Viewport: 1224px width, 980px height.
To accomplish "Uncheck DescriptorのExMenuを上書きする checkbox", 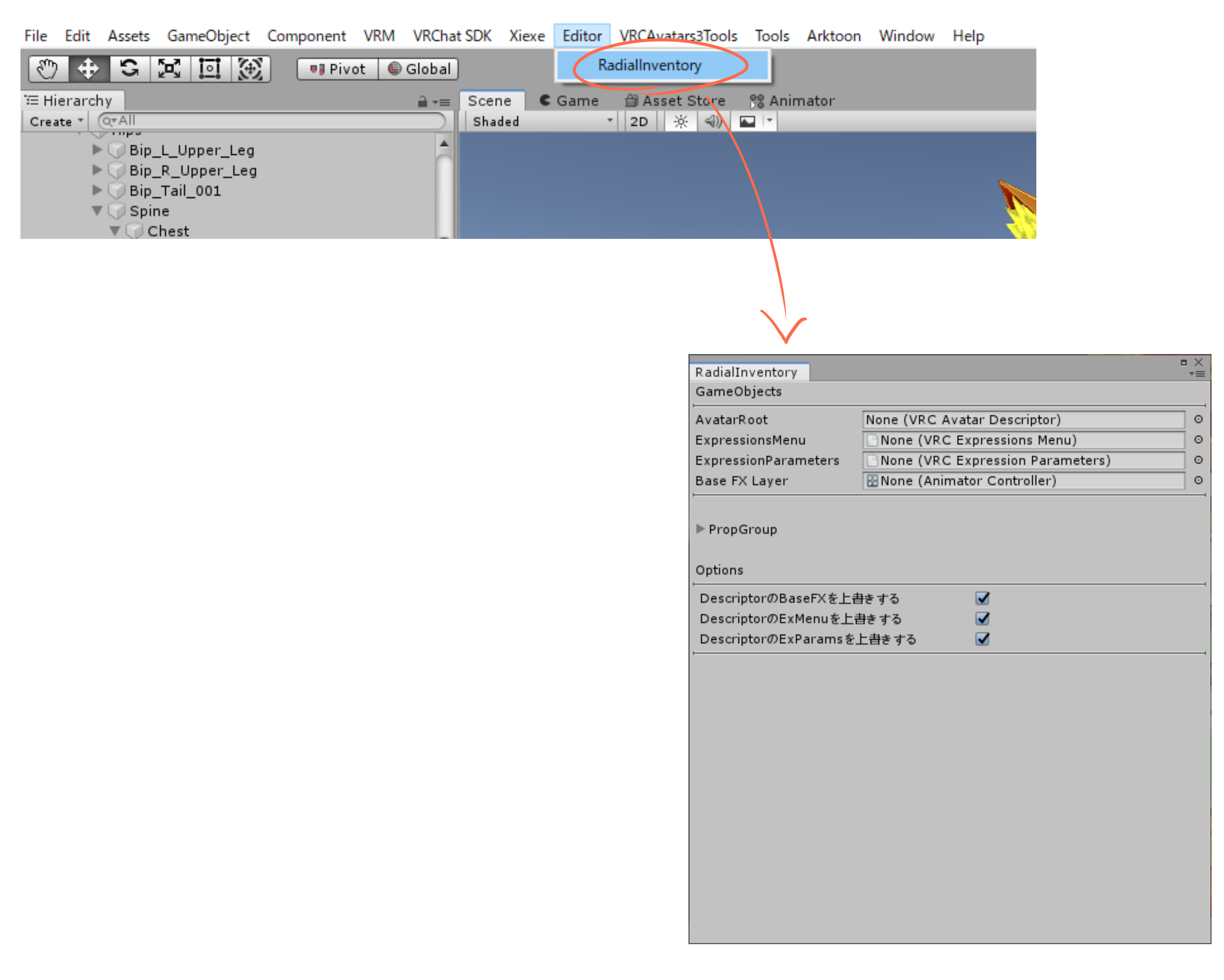I will [x=982, y=618].
